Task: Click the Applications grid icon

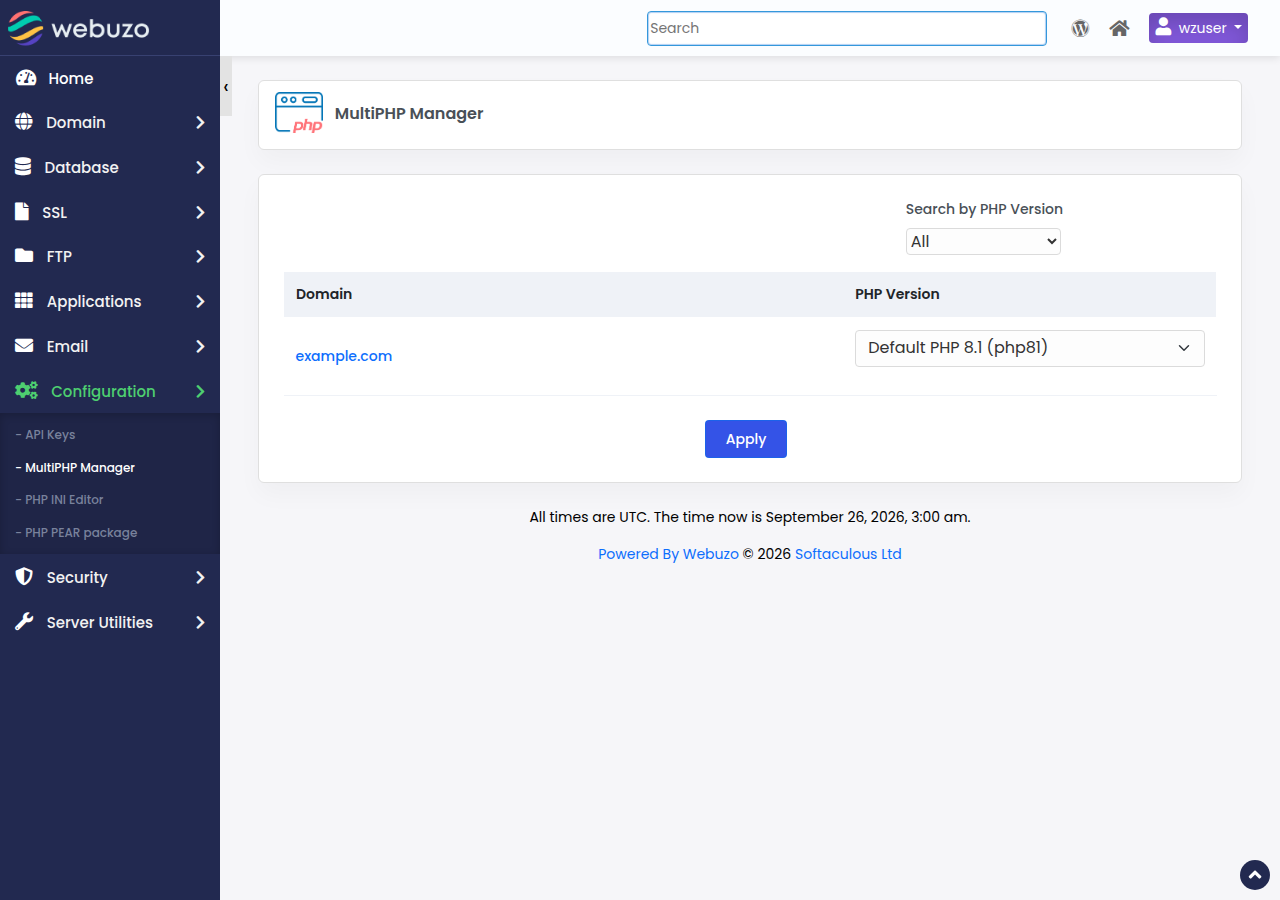Action: coord(24,301)
